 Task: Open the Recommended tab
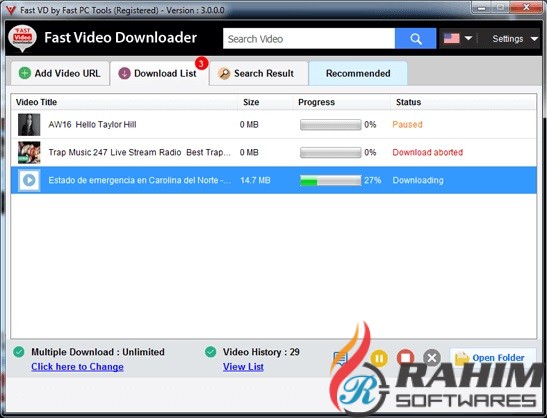coord(358,73)
